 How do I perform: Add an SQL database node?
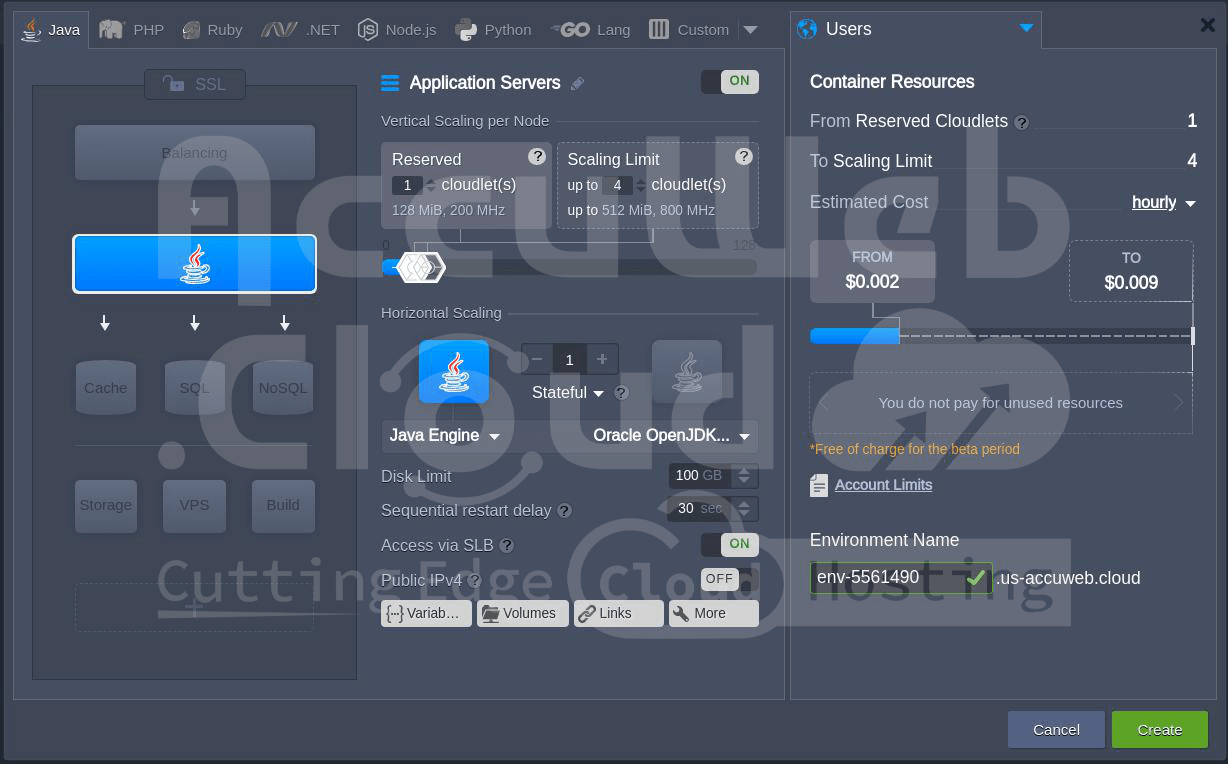[x=195, y=388]
